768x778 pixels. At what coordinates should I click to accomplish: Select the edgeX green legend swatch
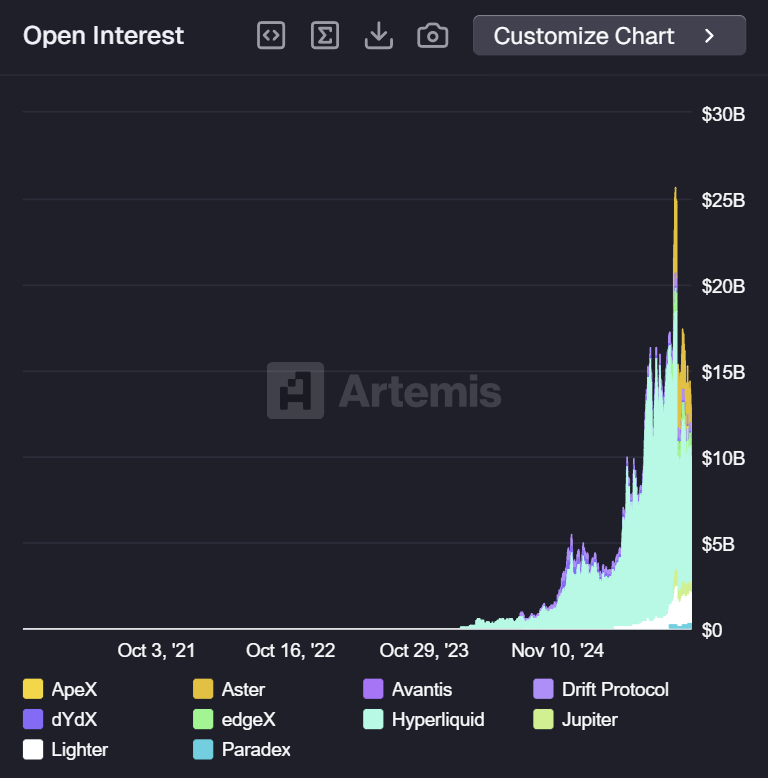click(203, 719)
